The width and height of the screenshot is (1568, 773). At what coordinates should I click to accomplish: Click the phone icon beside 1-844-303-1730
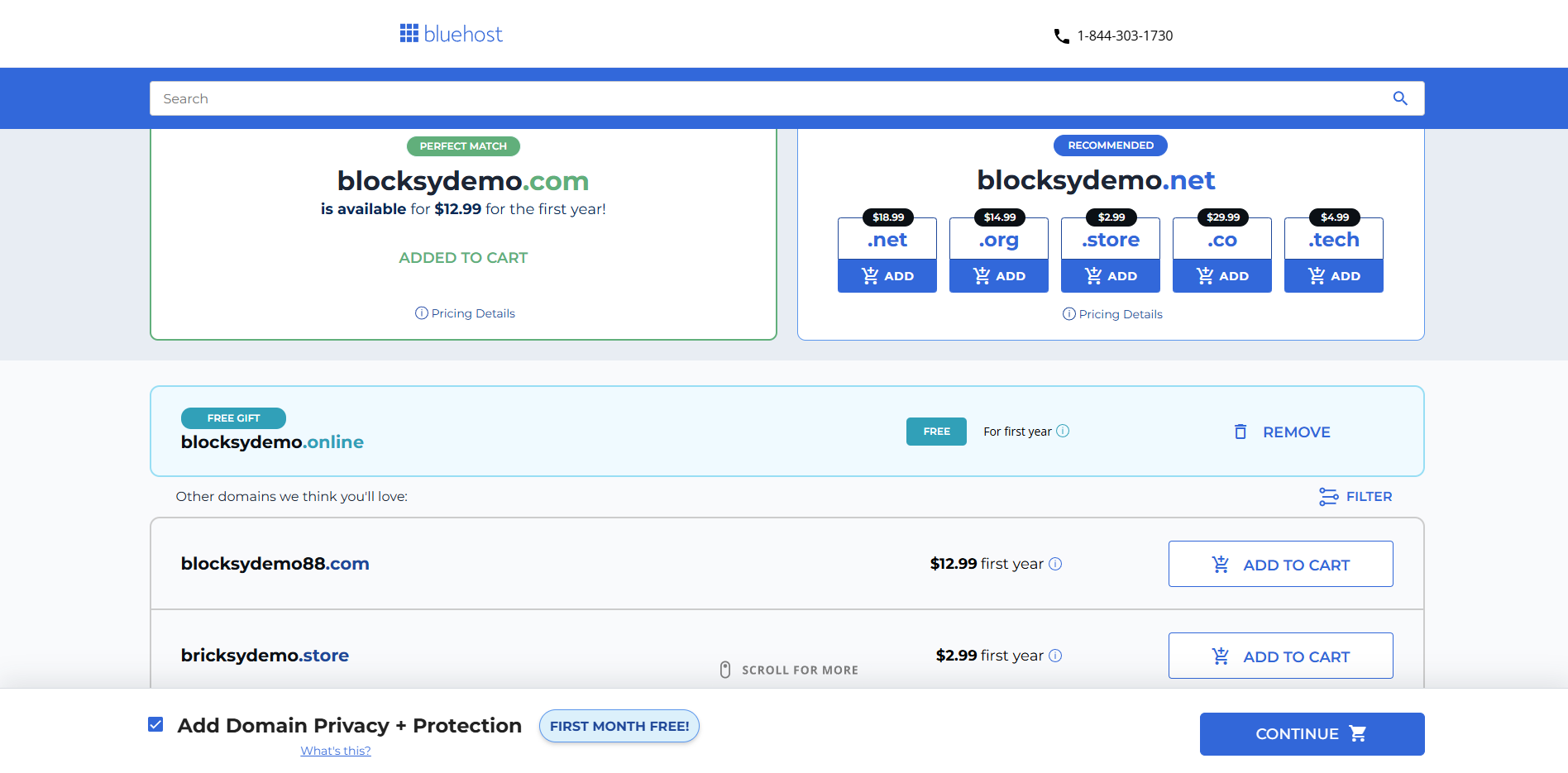pyautogui.click(x=1061, y=36)
